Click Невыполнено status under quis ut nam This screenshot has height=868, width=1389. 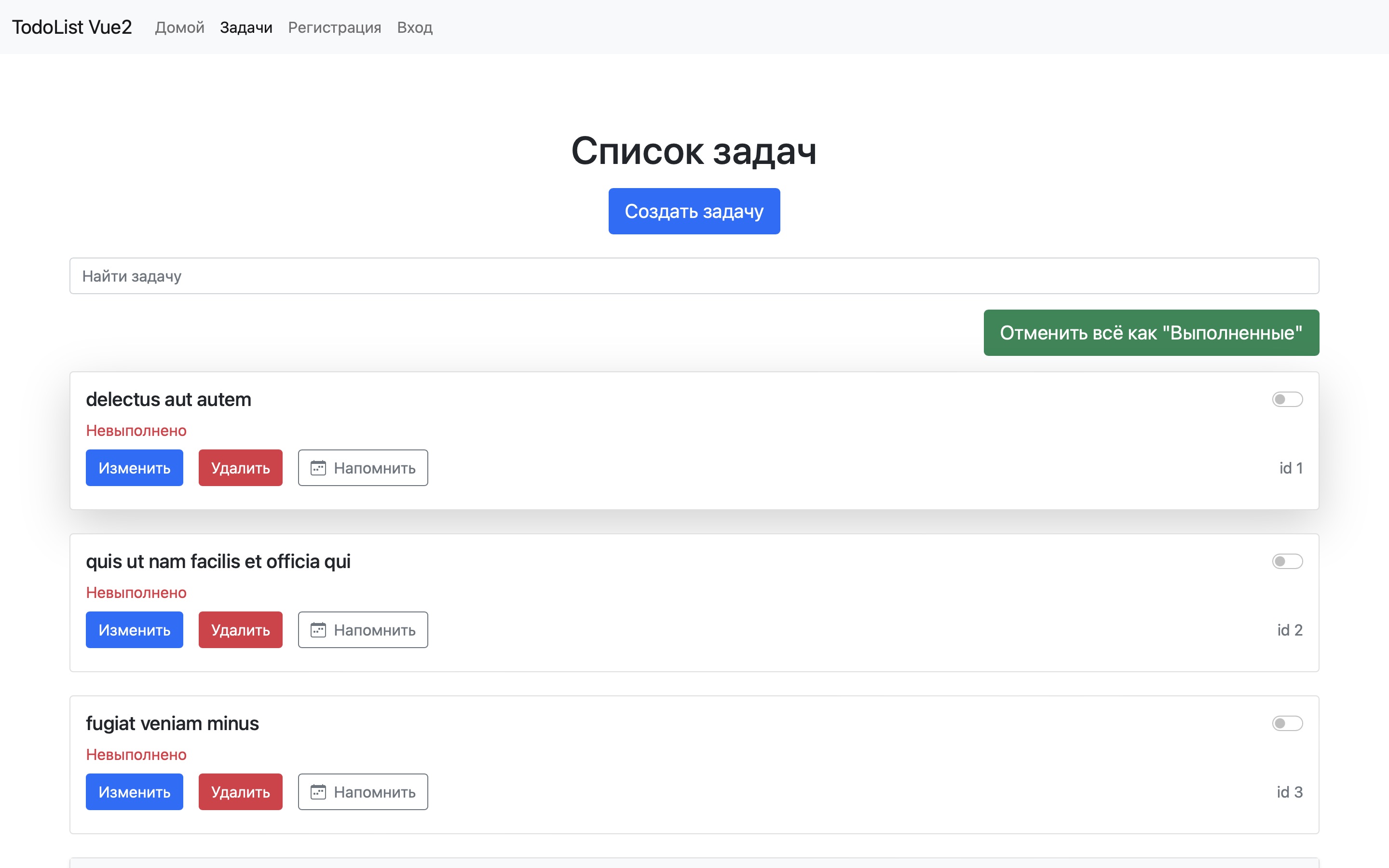click(x=136, y=593)
